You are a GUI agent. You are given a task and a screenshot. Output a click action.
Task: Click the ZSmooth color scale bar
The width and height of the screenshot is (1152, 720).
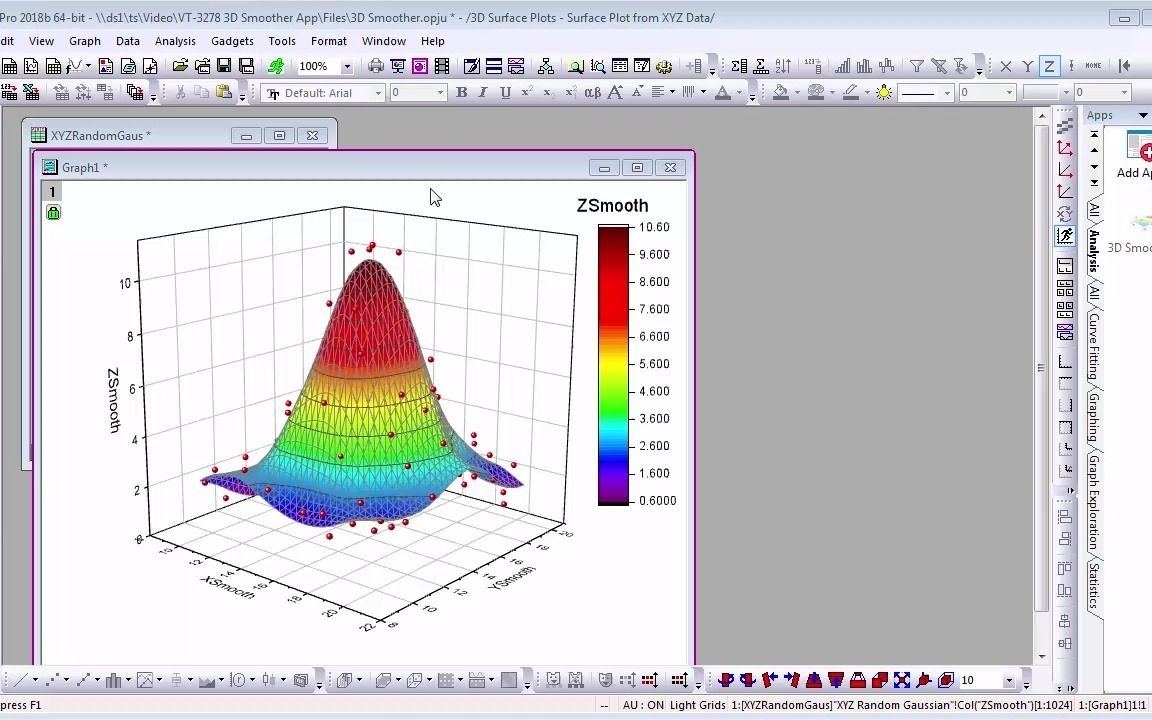pos(613,364)
